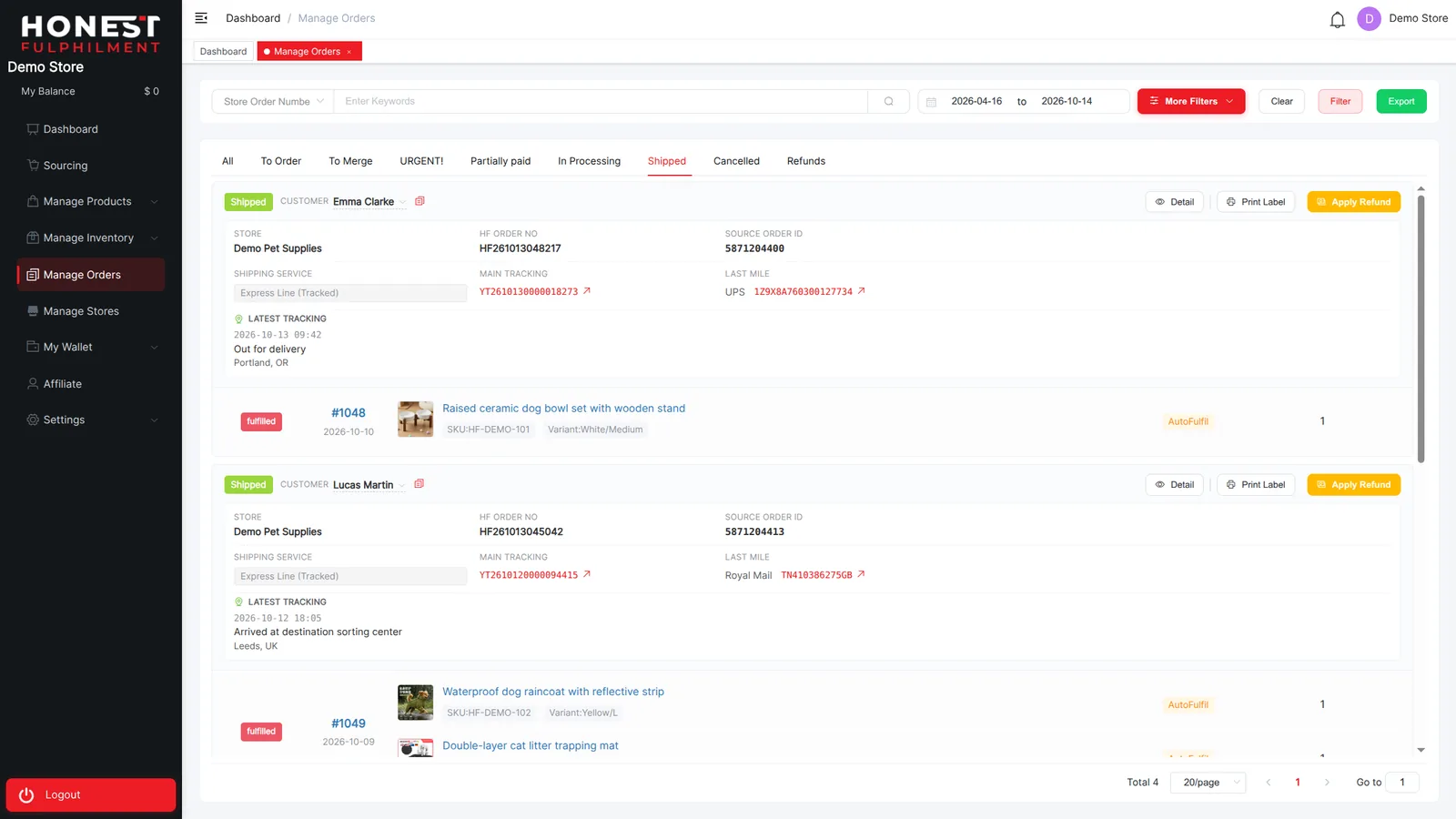Image resolution: width=1456 pixels, height=819 pixels.
Task: Open tracking link arrow for YT2610120000094415
Action: 587,574
